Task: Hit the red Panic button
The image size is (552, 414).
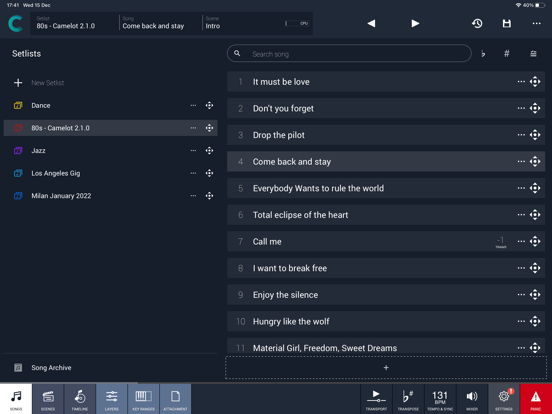Action: [536, 399]
